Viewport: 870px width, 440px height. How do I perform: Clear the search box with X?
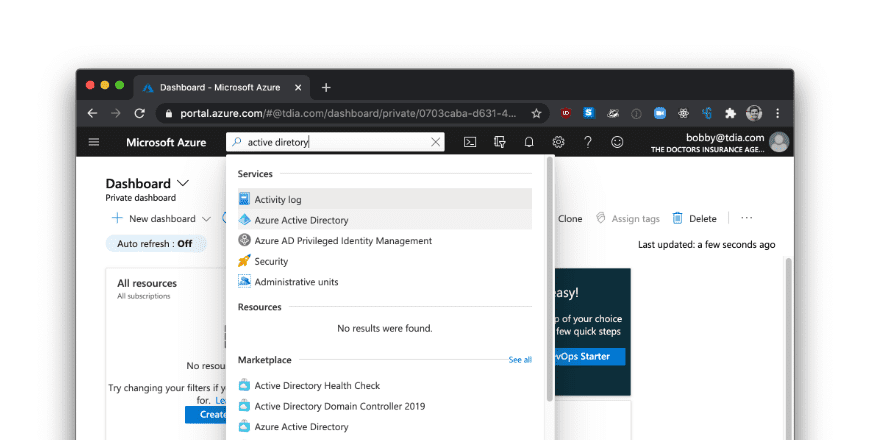pyautogui.click(x=436, y=142)
